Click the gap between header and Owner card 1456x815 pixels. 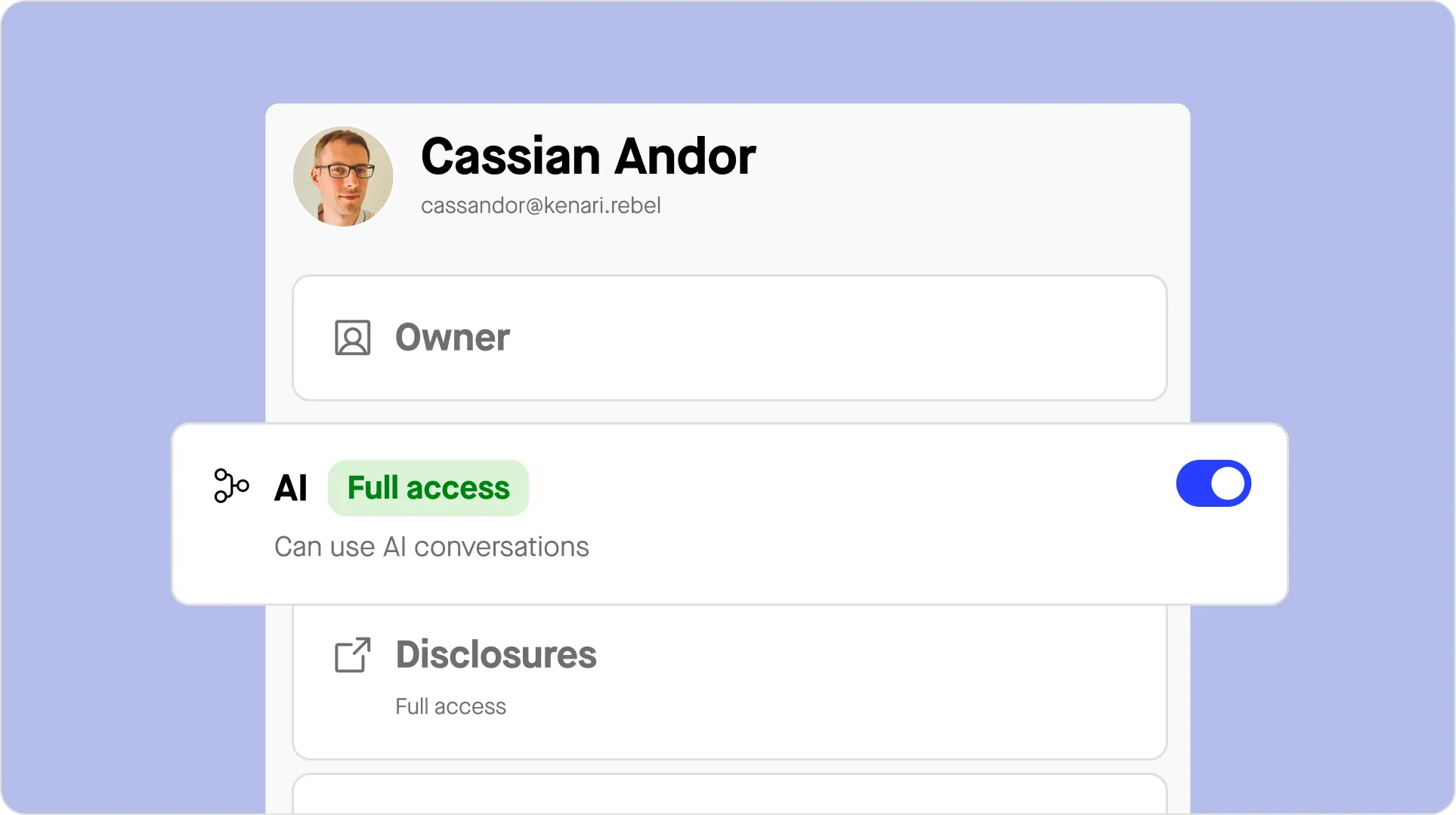click(729, 253)
